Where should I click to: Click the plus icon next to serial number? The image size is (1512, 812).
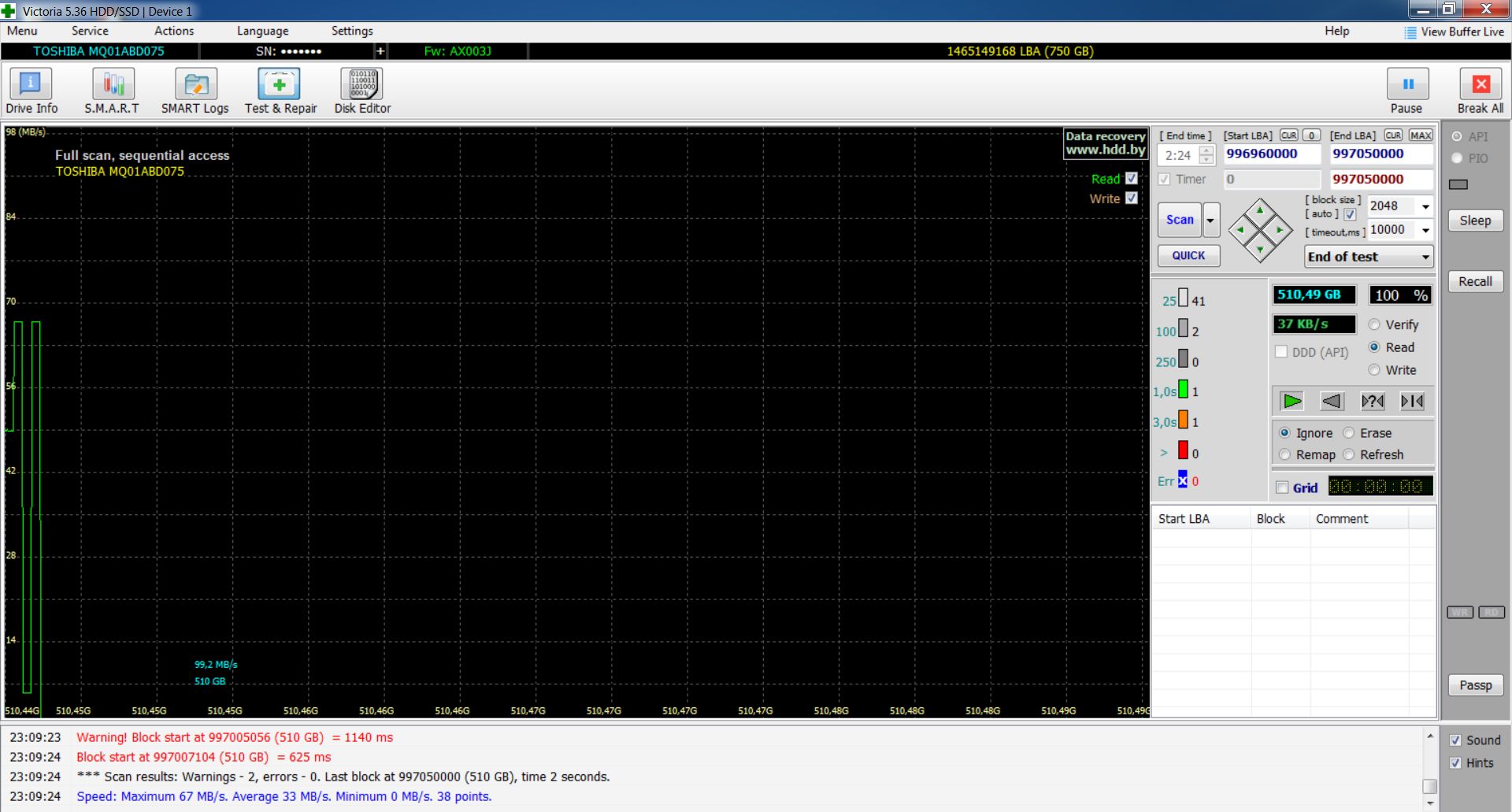point(380,51)
